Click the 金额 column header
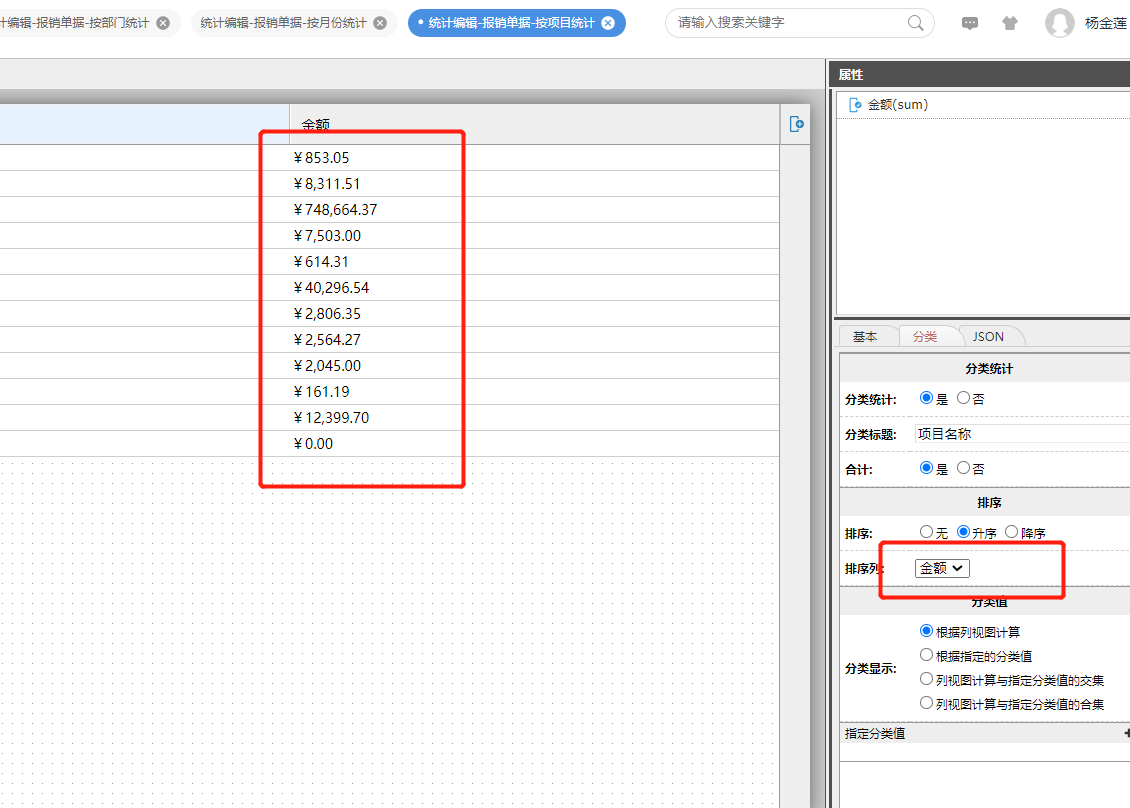Screen dimensions: 1130x808 click(x=534, y=124)
